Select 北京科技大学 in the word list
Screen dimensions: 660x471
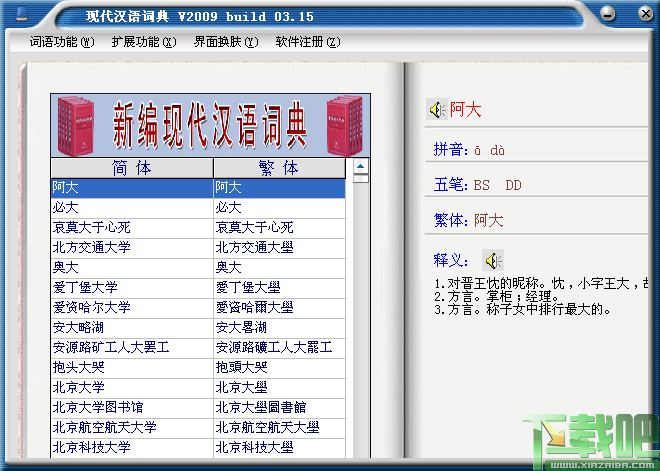click(x=132, y=448)
